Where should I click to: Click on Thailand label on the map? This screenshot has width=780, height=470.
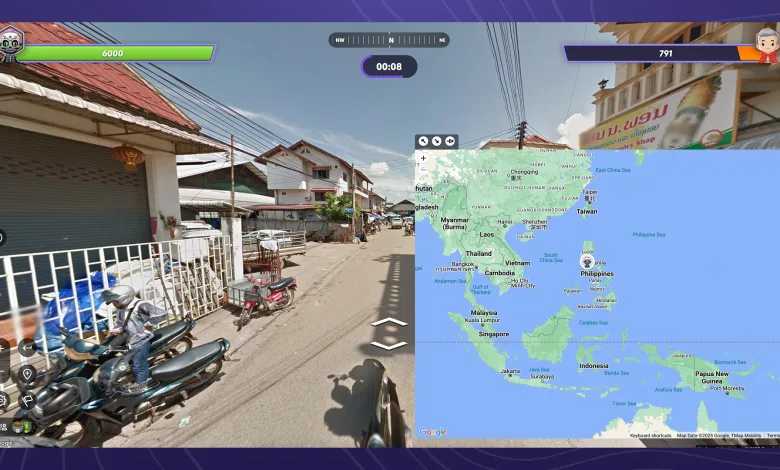(x=478, y=254)
